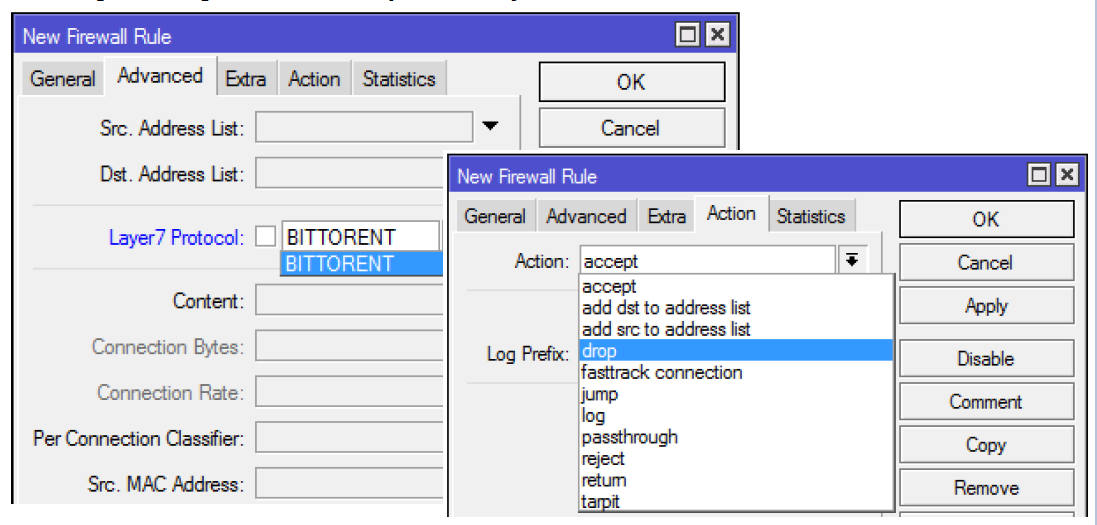Open the Action dropdown arrow
This screenshot has width=1097, height=525.
[852, 261]
